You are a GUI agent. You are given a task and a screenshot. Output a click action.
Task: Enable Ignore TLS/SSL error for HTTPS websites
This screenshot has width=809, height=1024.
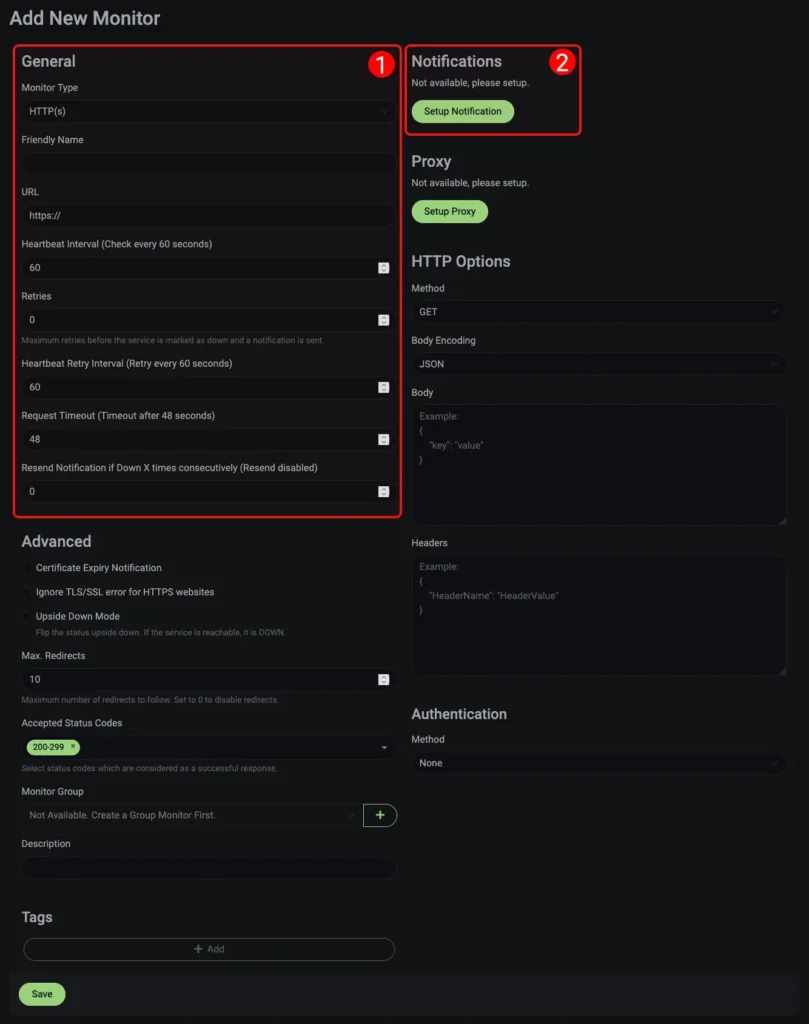coord(24,591)
